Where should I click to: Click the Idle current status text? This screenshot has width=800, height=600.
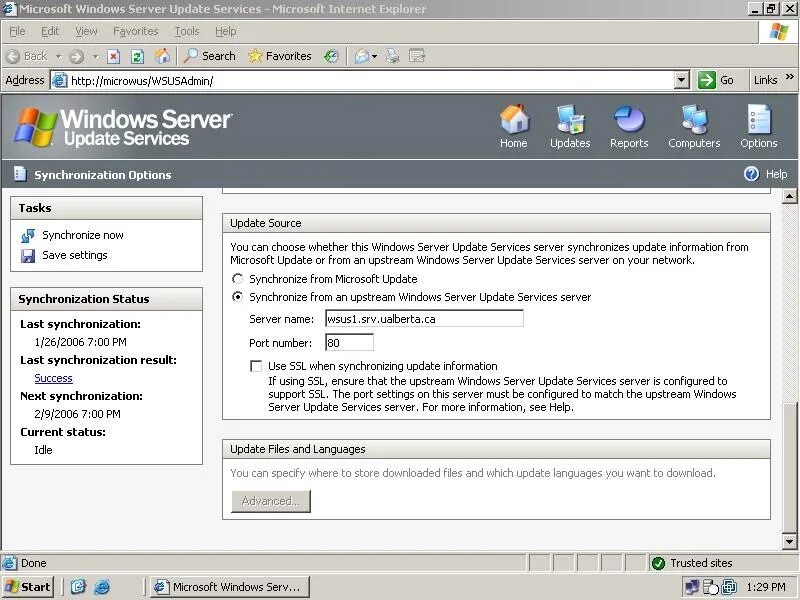[x=43, y=450]
